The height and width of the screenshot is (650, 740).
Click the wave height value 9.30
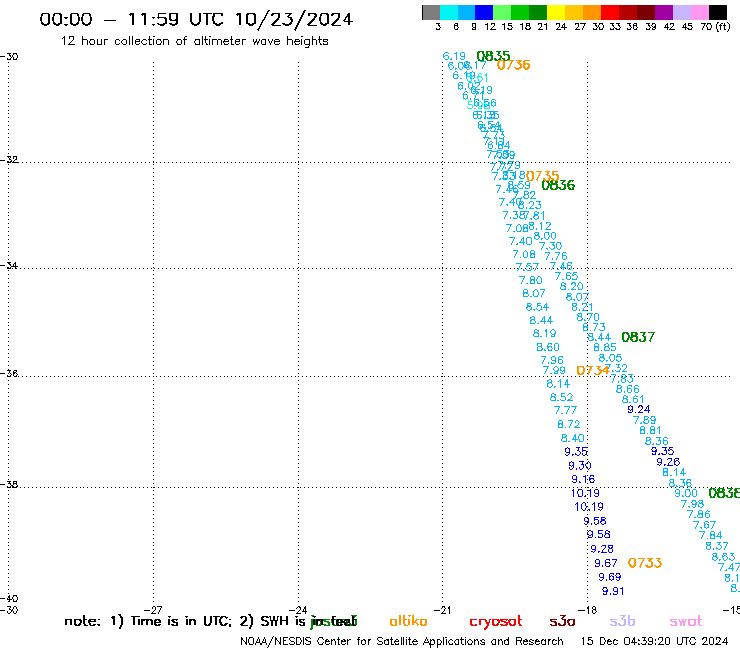click(x=580, y=465)
